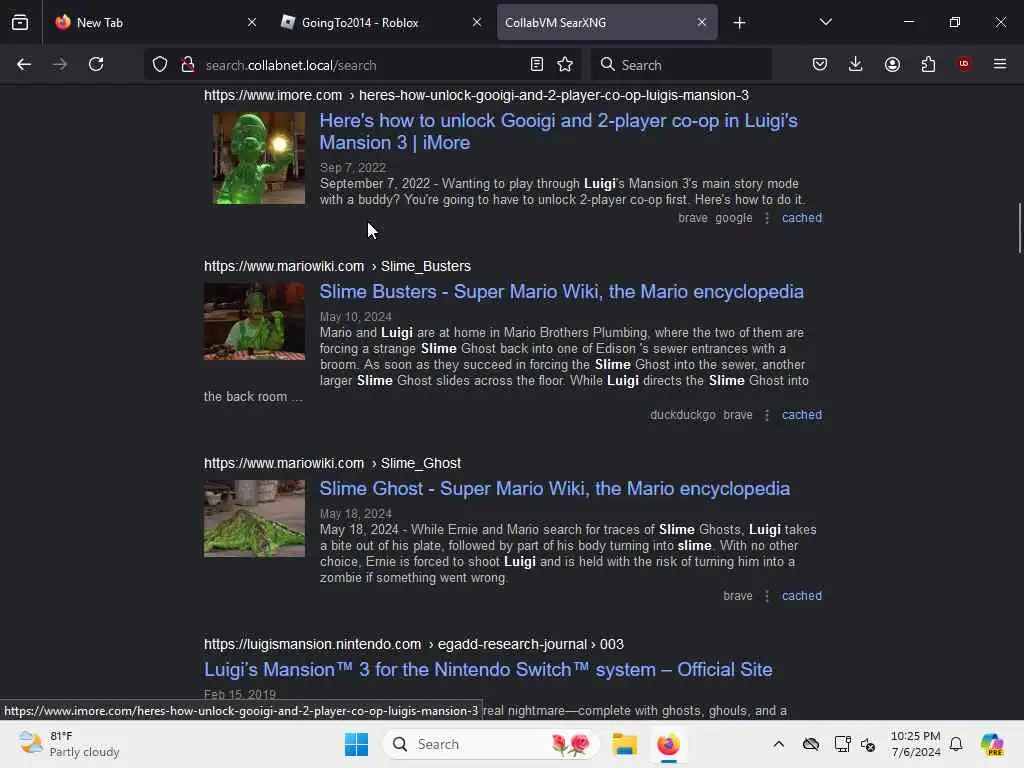Open Gooigi 2-player co-op iMore link
Viewport: 1024px width, 768px height.
tap(558, 131)
